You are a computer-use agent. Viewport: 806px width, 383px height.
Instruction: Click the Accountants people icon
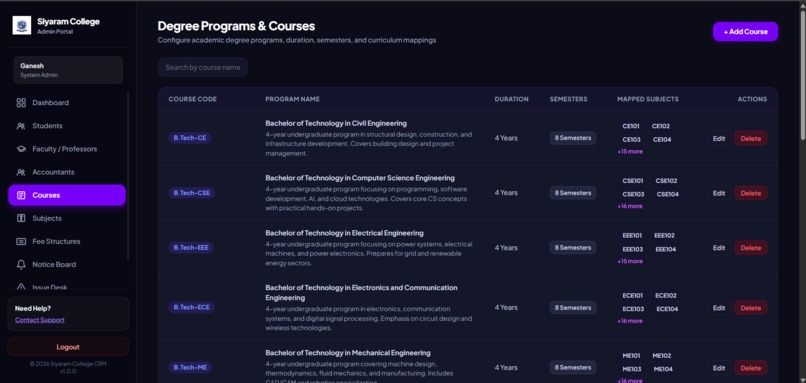pos(21,172)
